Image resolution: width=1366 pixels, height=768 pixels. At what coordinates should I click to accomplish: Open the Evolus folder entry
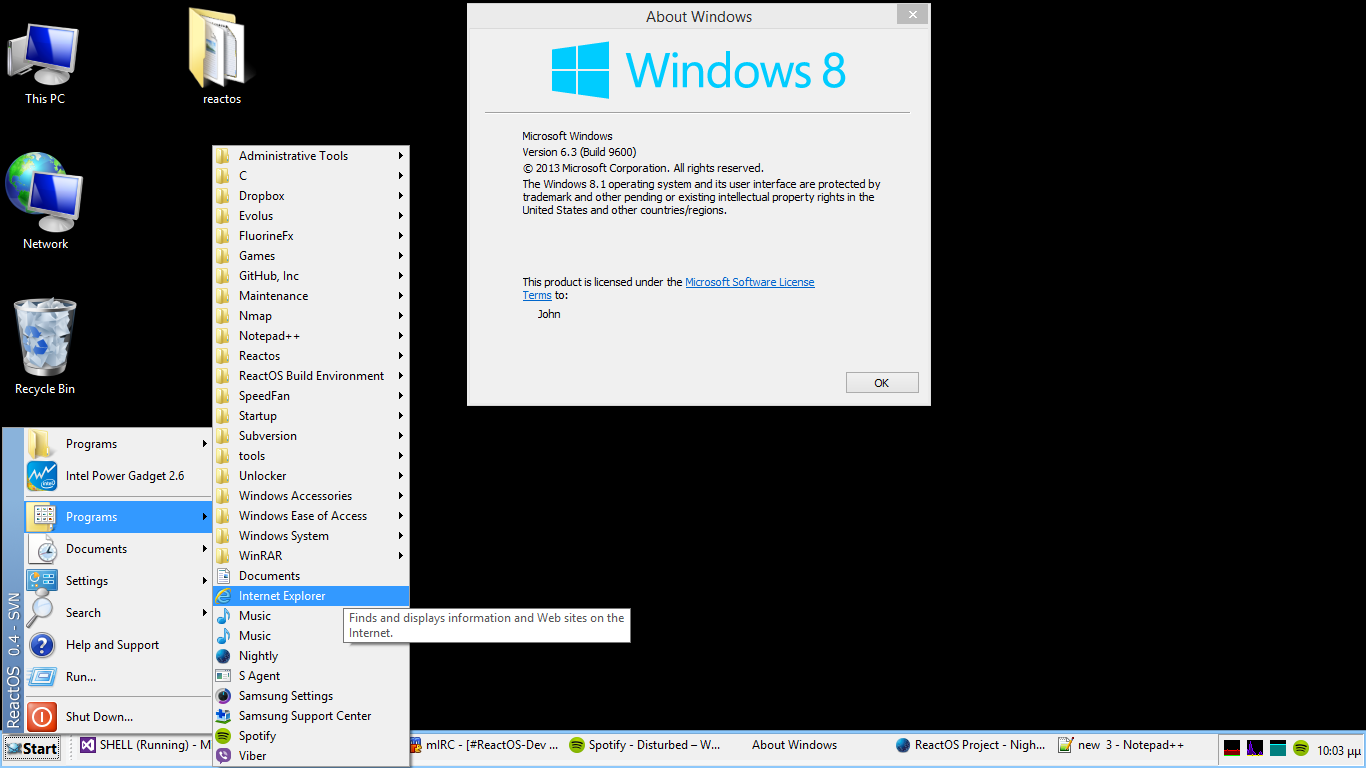tap(311, 216)
